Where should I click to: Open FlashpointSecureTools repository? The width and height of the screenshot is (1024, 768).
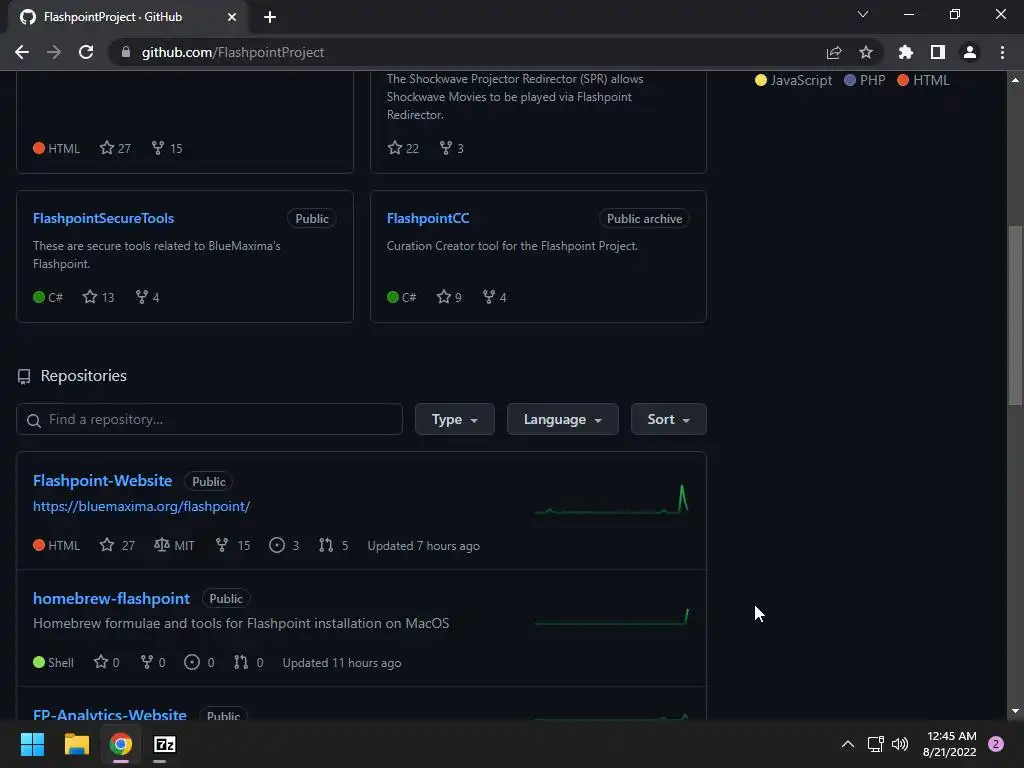pos(103,218)
